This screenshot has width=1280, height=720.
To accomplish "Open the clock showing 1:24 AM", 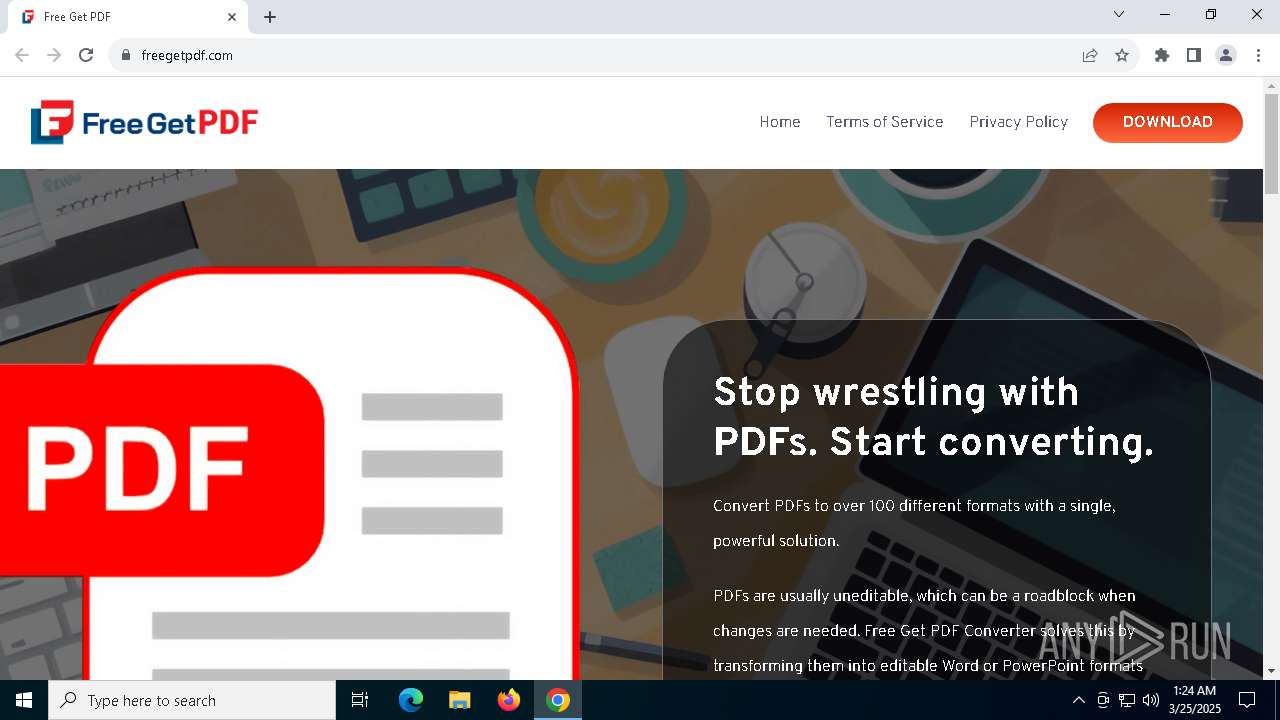I will tap(1194, 700).
